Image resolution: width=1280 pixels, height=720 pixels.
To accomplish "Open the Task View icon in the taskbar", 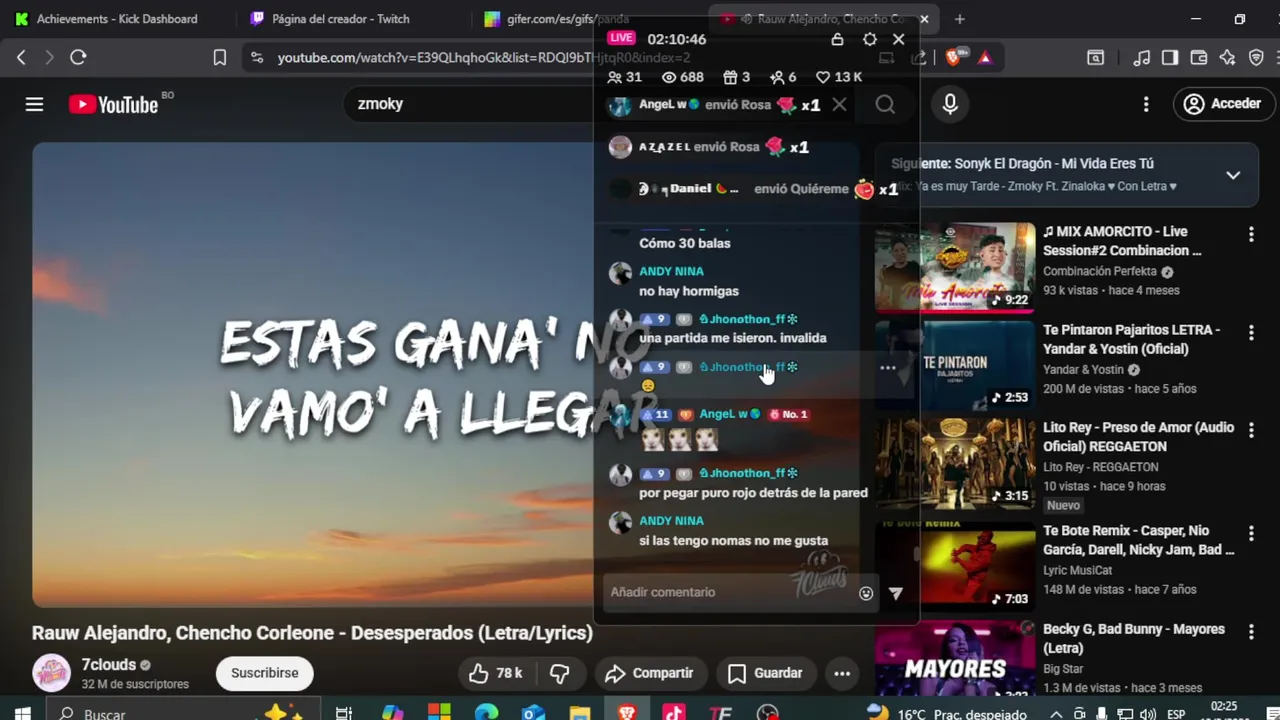I will [344, 714].
